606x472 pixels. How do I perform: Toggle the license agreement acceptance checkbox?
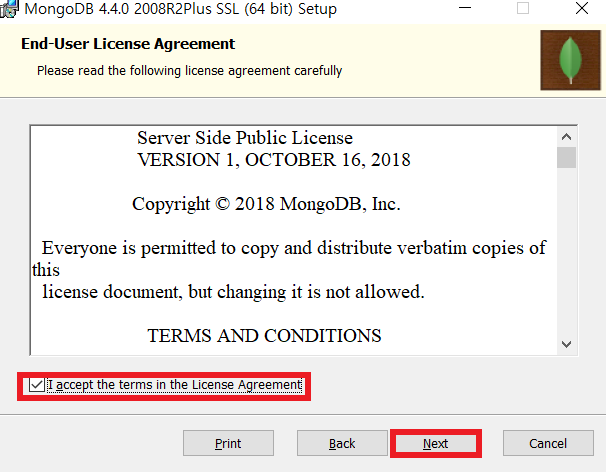(37, 385)
